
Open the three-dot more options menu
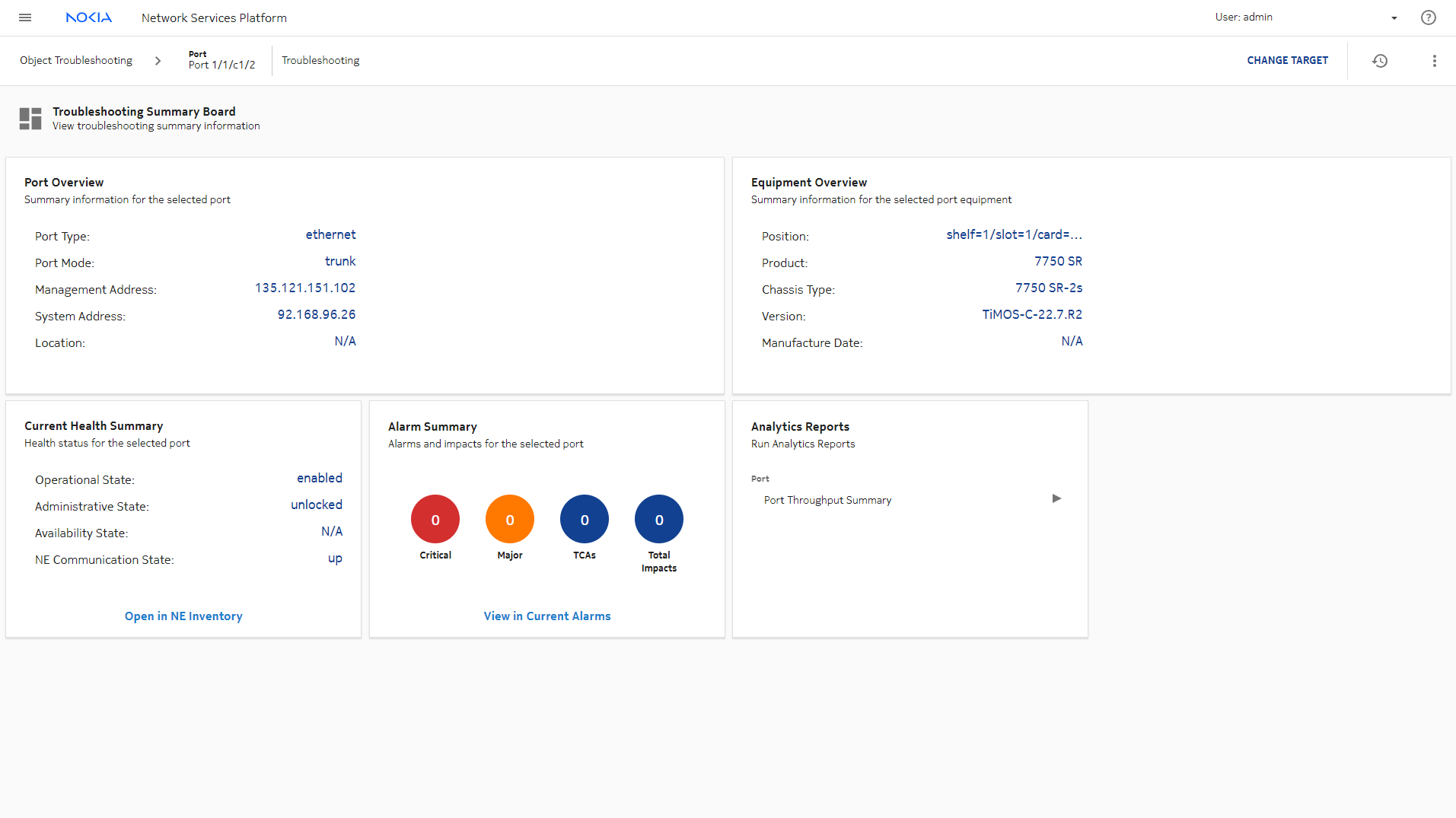(x=1434, y=61)
